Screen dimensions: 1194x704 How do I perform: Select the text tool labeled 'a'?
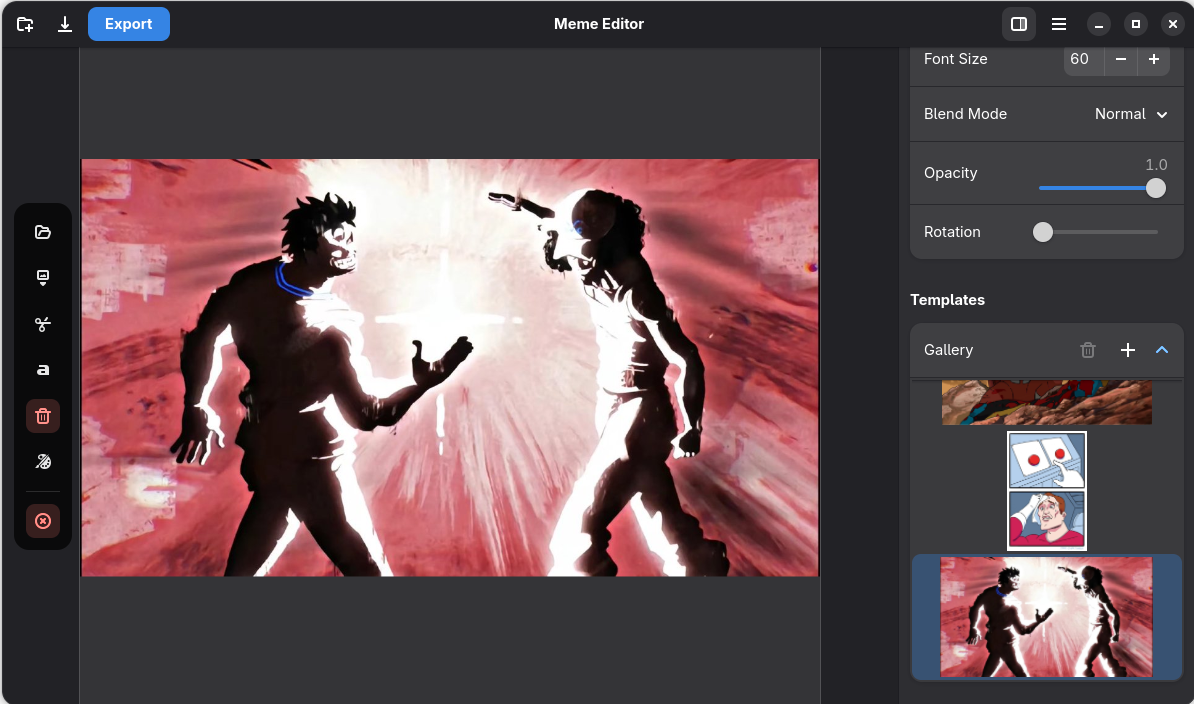pos(43,370)
